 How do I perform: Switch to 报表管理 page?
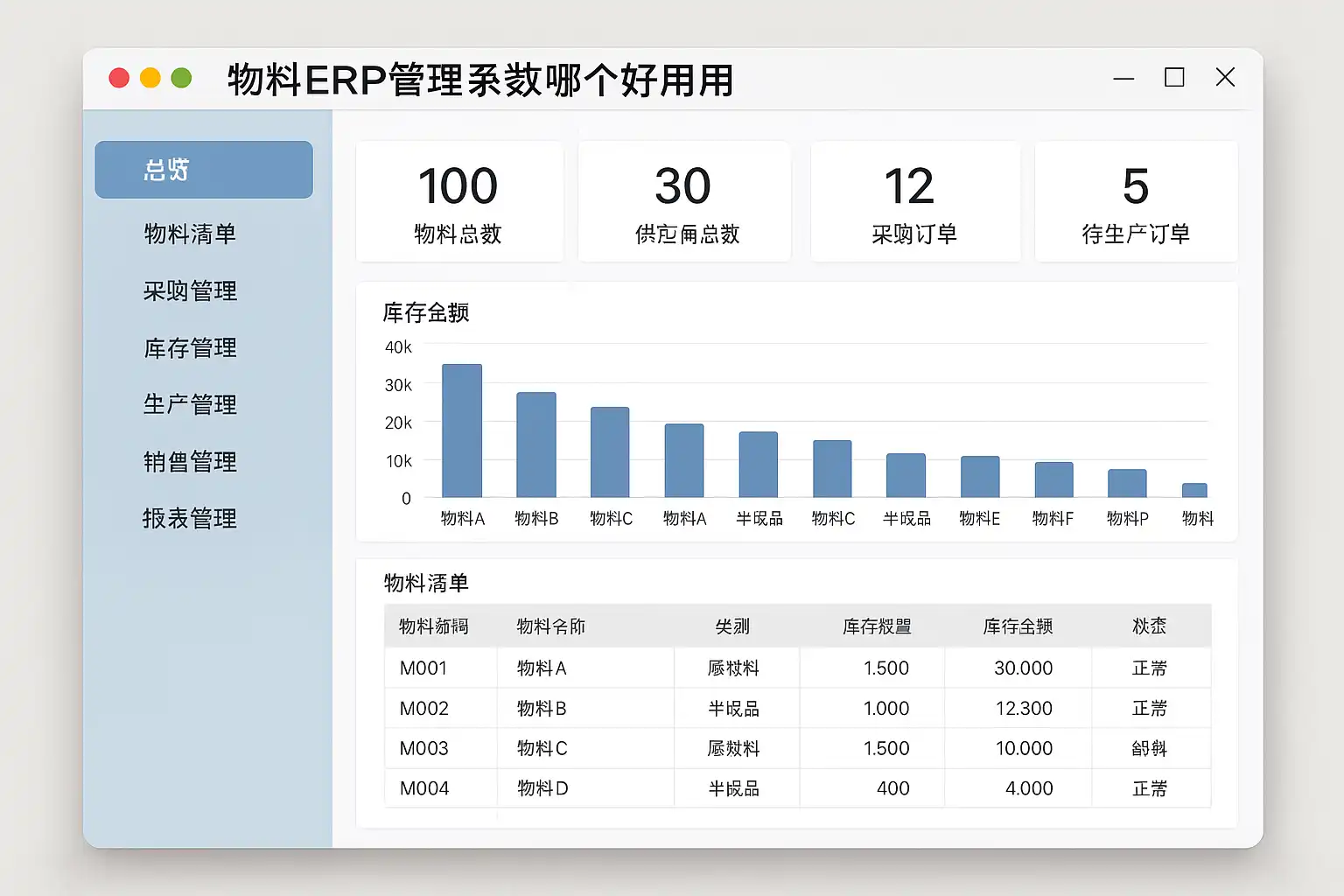(190, 519)
